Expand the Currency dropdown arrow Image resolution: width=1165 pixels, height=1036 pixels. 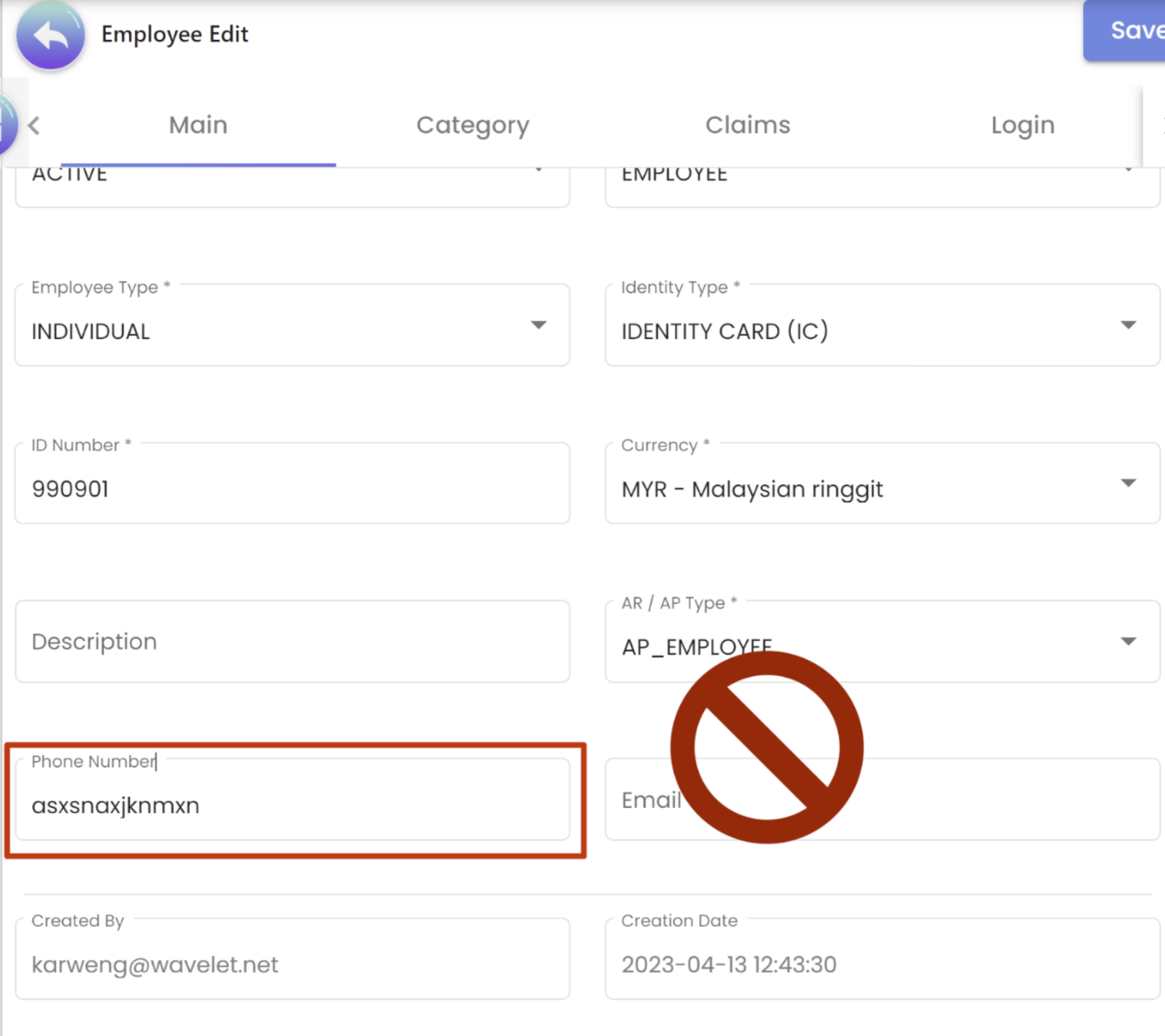[x=1127, y=483]
